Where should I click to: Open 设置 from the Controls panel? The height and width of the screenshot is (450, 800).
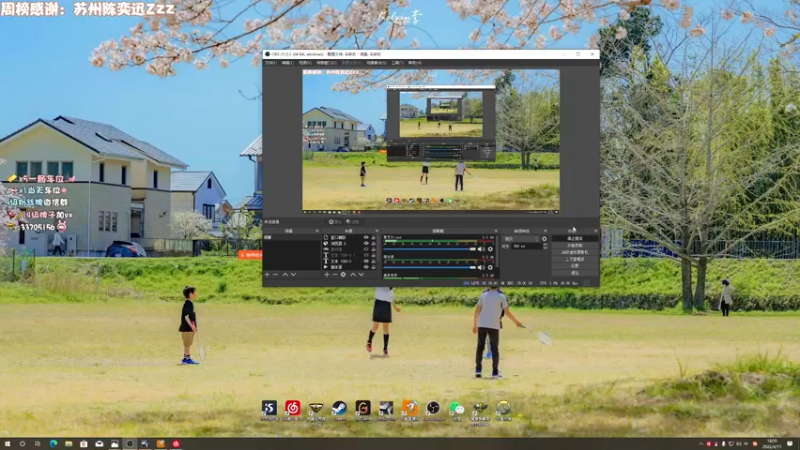tap(575, 265)
